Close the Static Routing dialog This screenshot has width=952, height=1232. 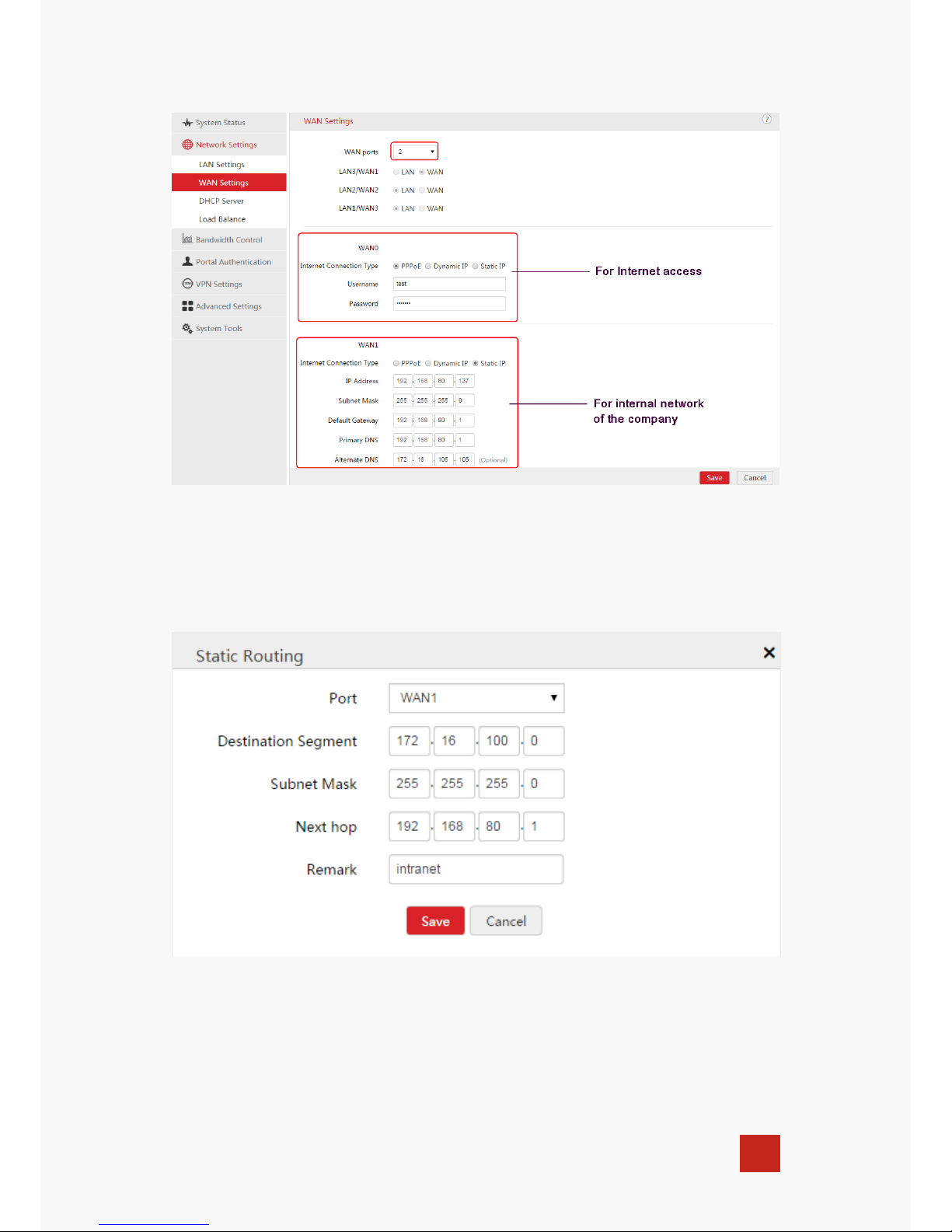coord(769,653)
